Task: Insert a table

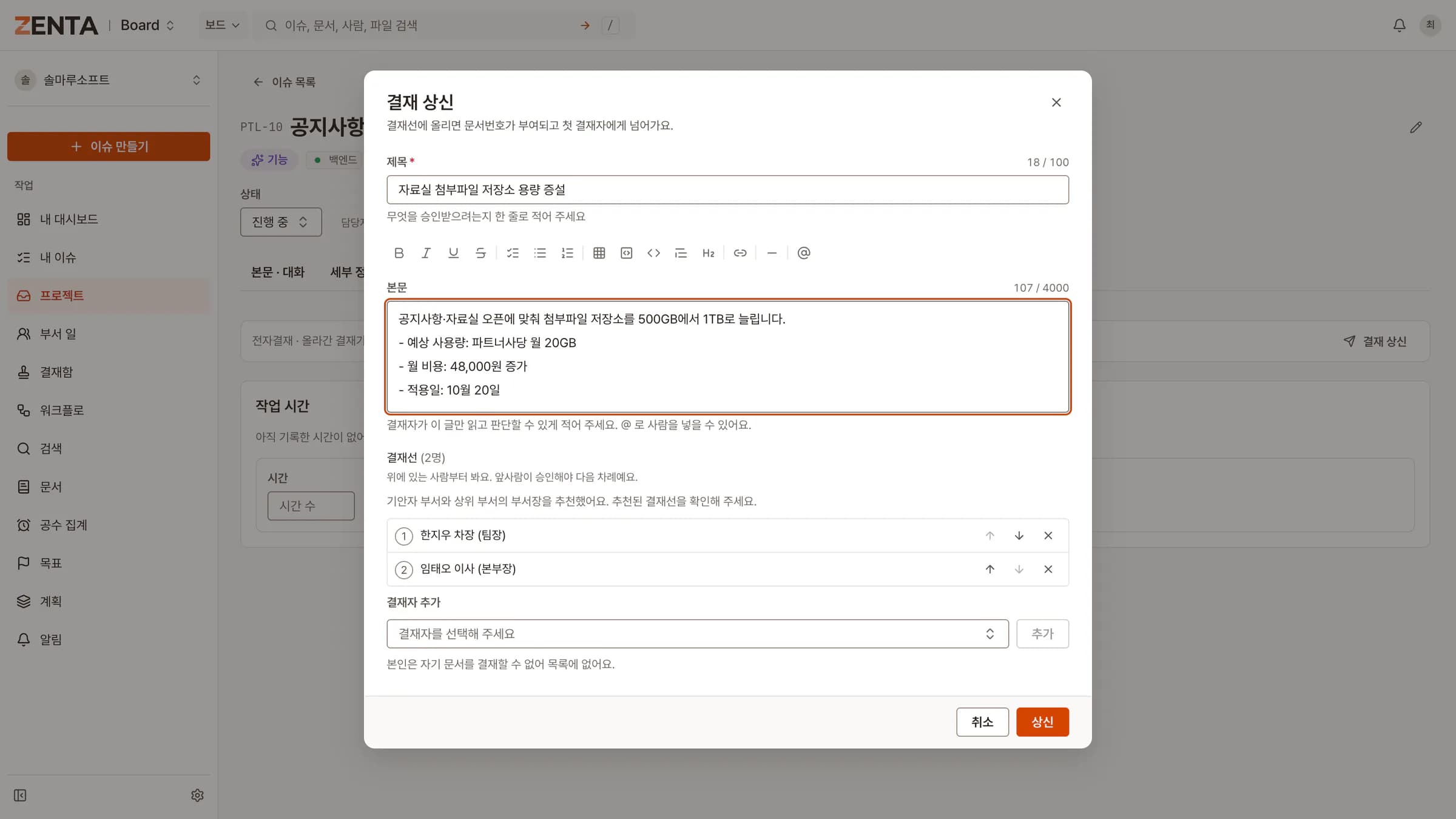Action: pyautogui.click(x=599, y=253)
